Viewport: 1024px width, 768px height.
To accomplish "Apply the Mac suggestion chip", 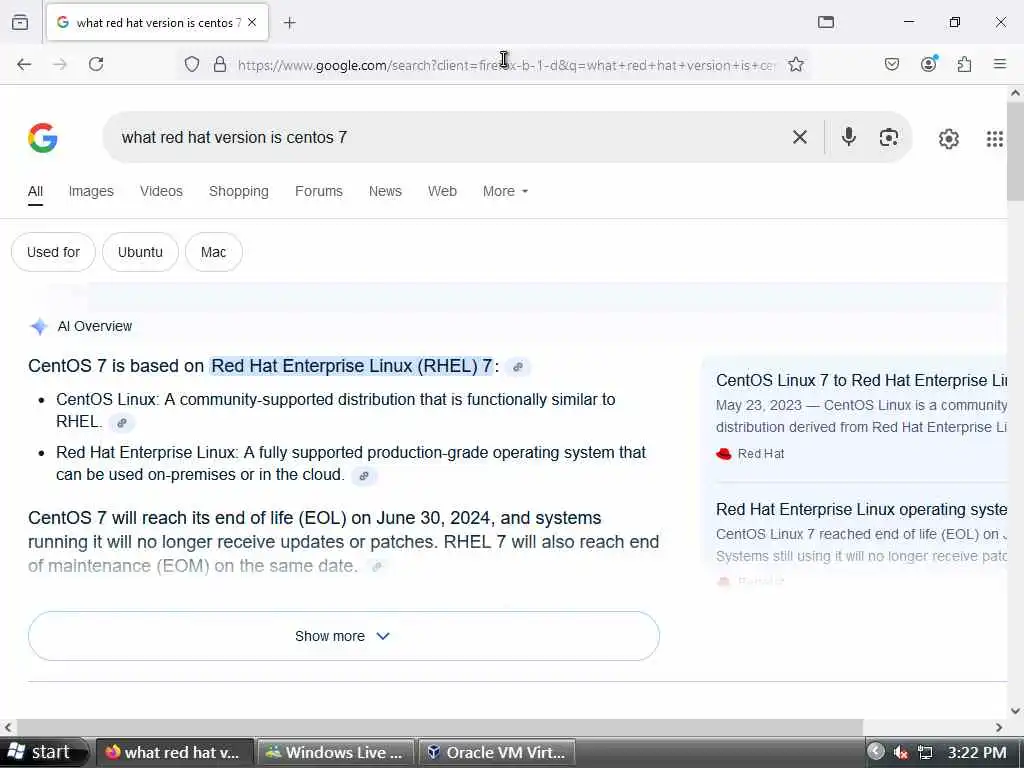I will 214,252.
